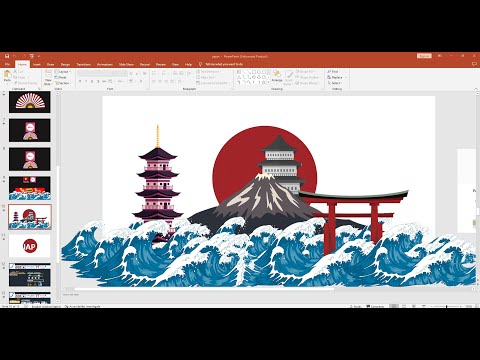This screenshot has height=360, width=480.
Task: Open the Align Text dropdown
Action: click(x=207, y=77)
